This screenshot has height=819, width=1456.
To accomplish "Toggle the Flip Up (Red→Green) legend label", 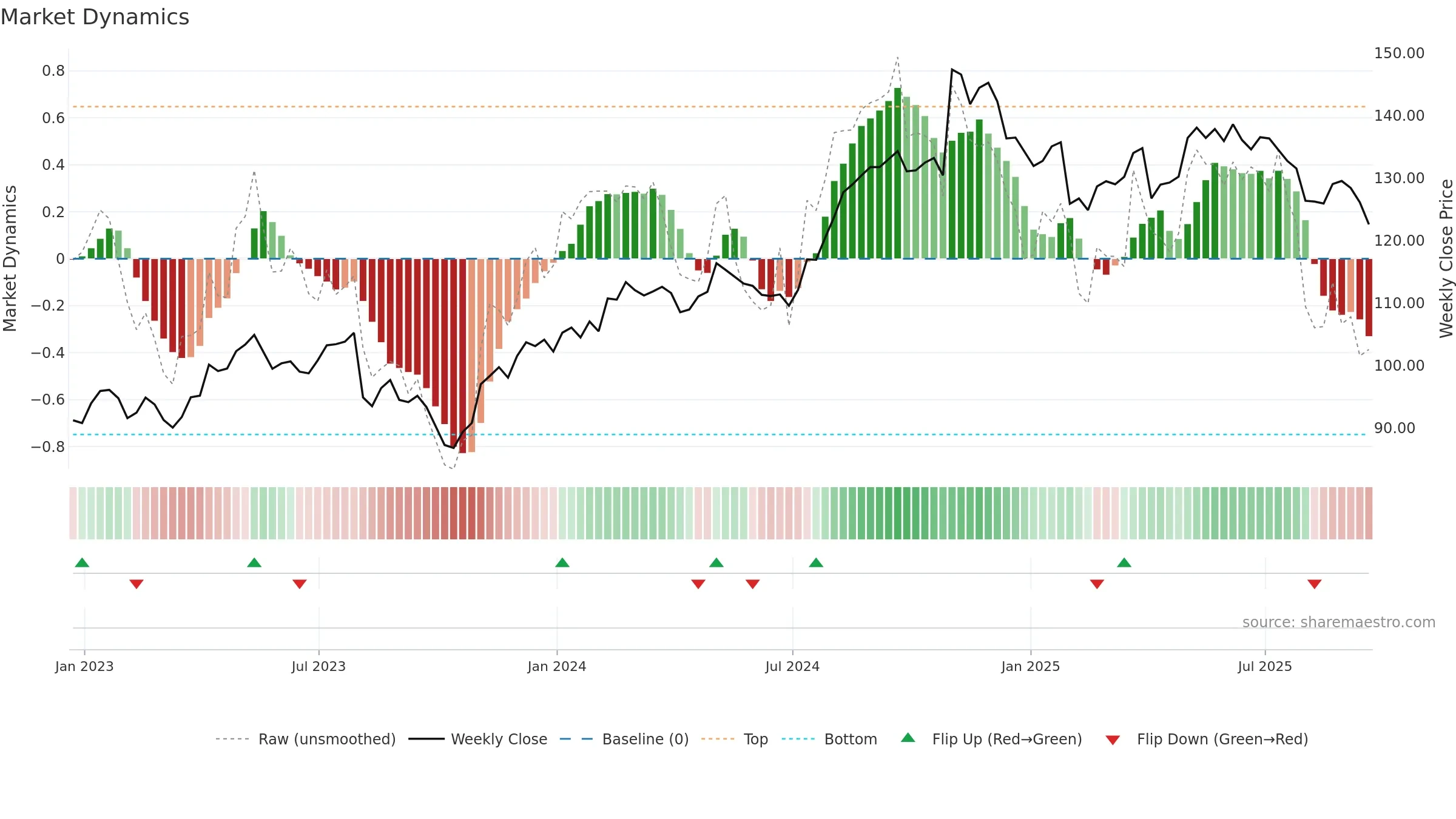I will click(x=1007, y=739).
